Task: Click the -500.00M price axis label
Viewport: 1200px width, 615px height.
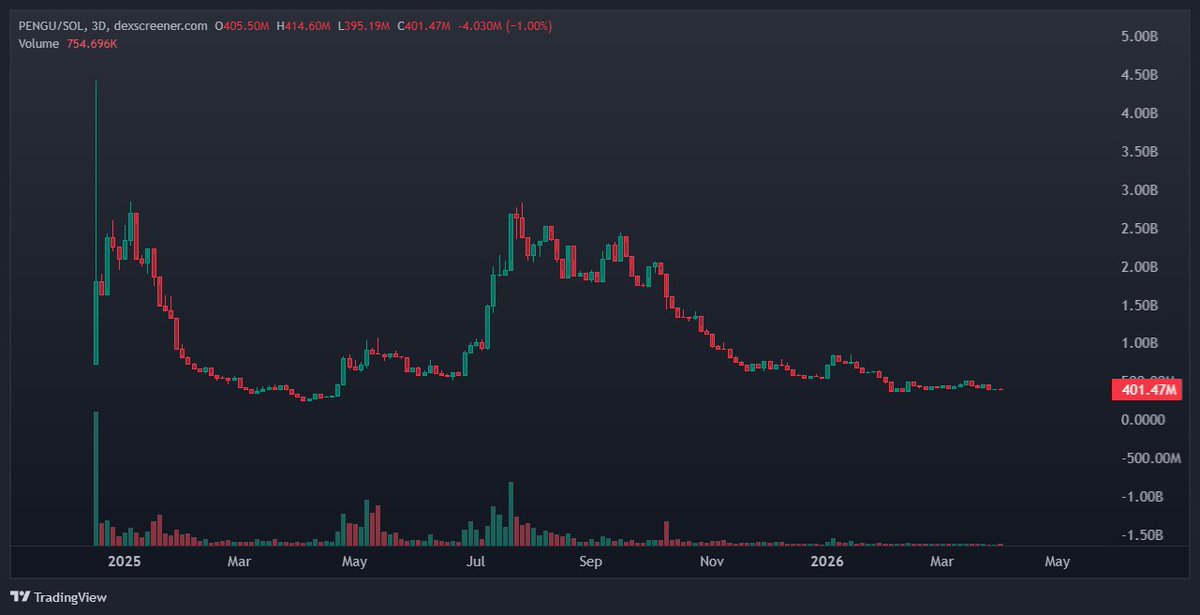Action: (x=1131, y=458)
